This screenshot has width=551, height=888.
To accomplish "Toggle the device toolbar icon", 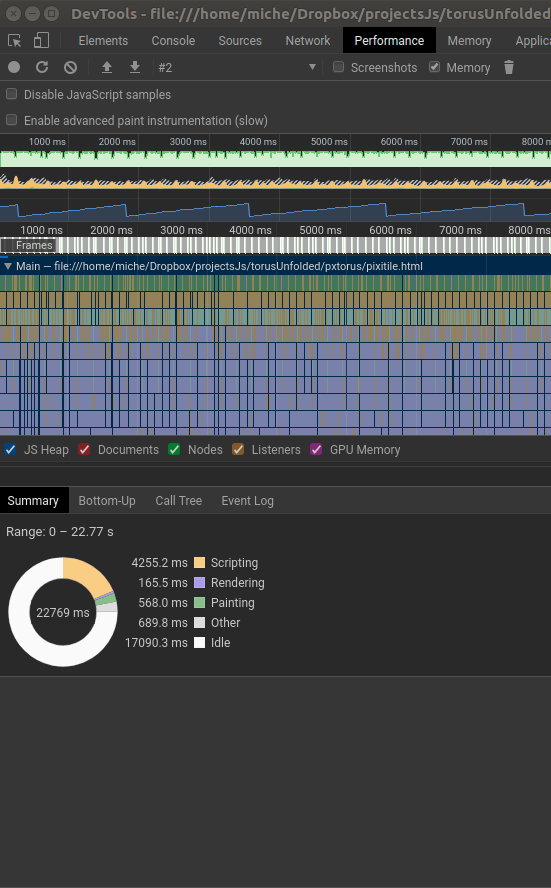I will click(x=41, y=40).
